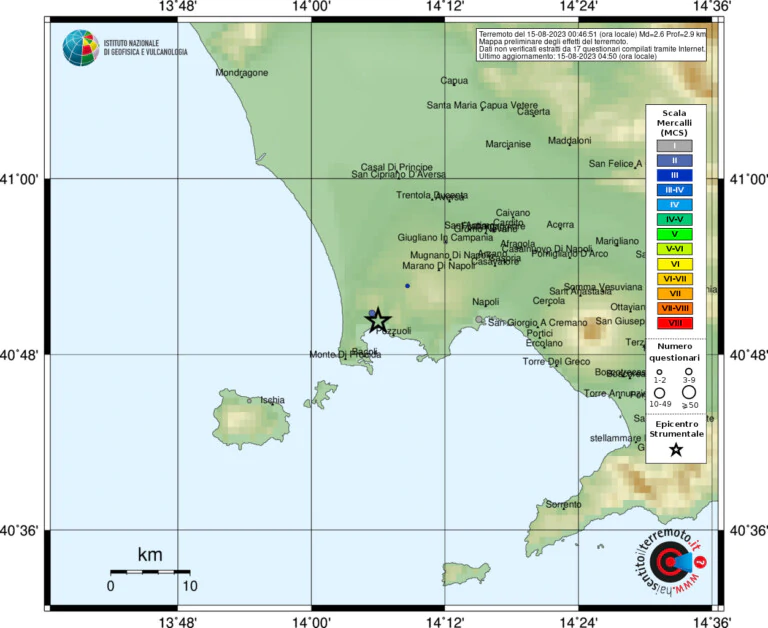The width and height of the screenshot is (768, 628).
Task: Click the Scala Mercalli (MCS) legend title
Action: 674,123
